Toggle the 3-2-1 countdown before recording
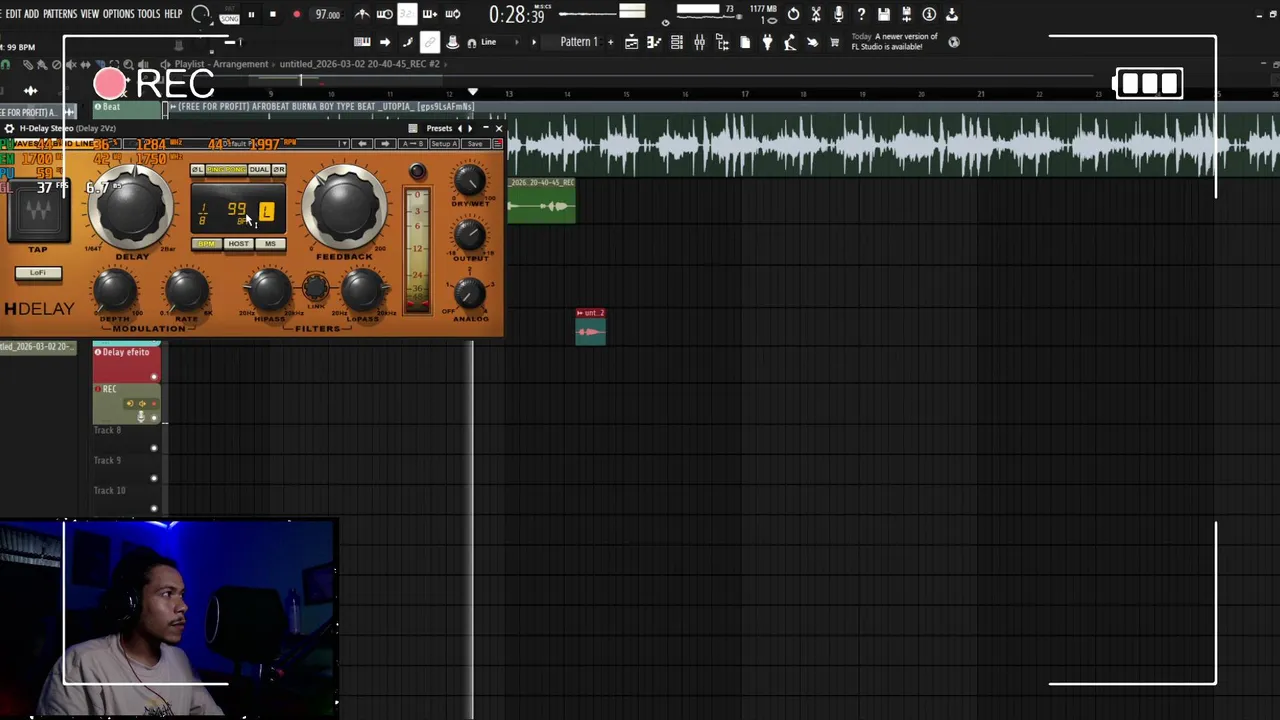The width and height of the screenshot is (1280, 720). [407, 14]
